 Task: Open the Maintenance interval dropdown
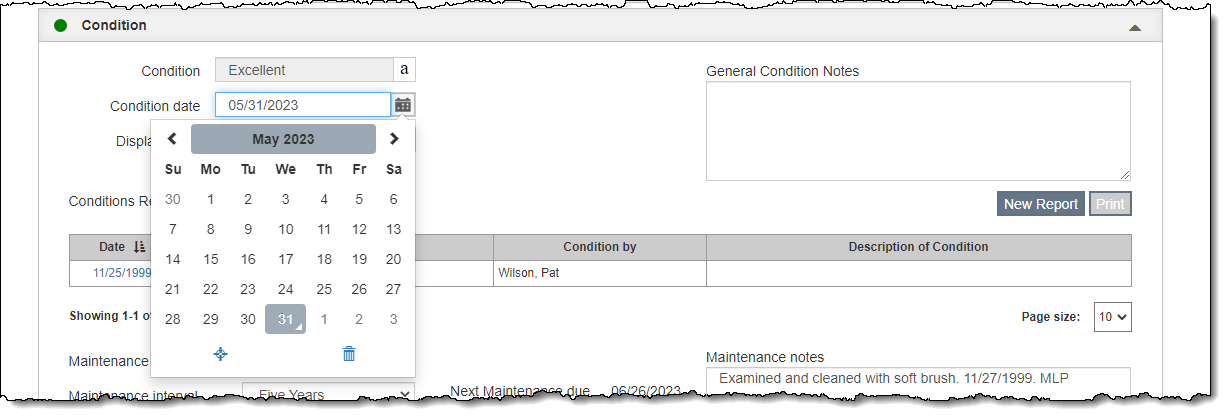(x=328, y=395)
